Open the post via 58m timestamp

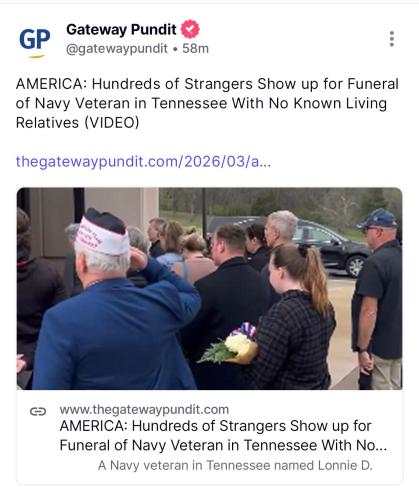click(195, 49)
